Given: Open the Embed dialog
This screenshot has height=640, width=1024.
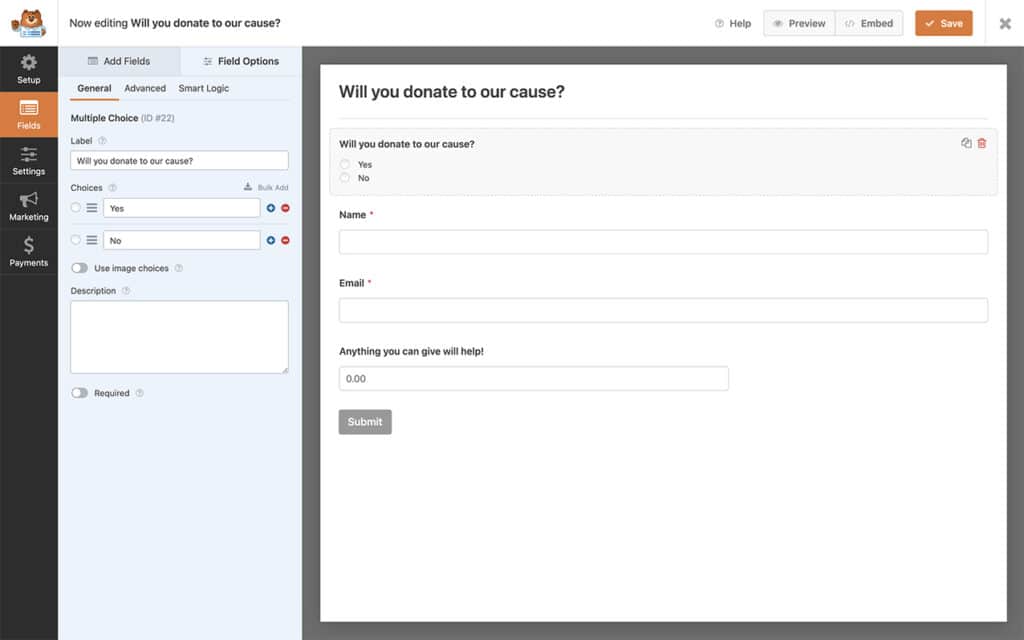Looking at the screenshot, I should (868, 22).
